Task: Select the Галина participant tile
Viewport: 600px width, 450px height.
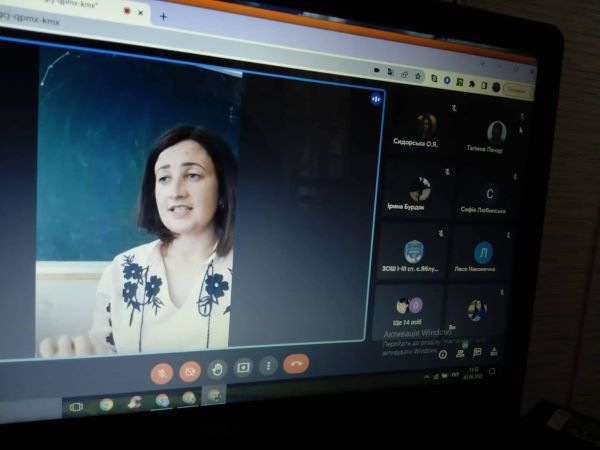Action: (490, 135)
